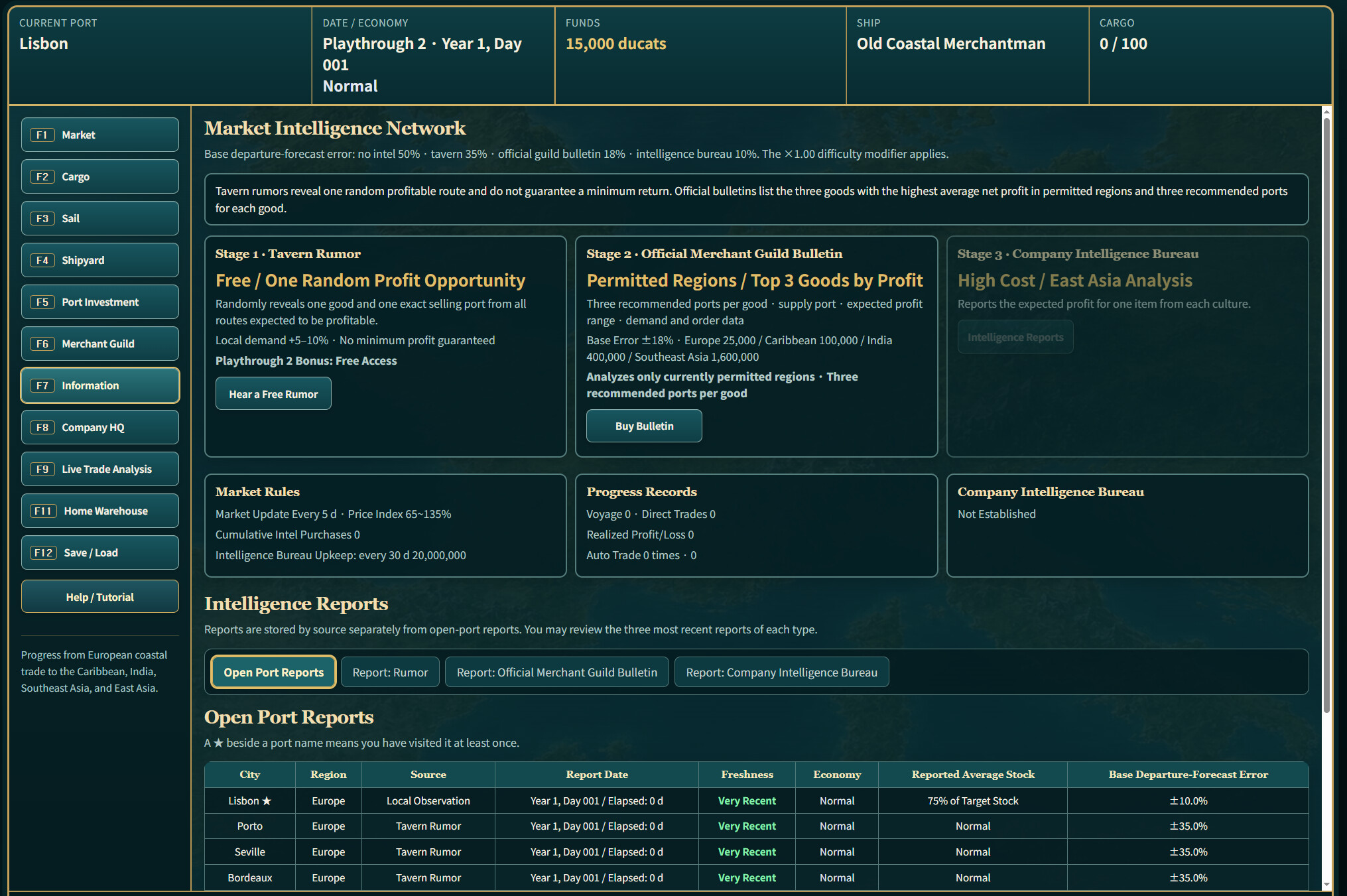Click Hear a Free Rumor
The image size is (1347, 896).
pyautogui.click(x=273, y=394)
